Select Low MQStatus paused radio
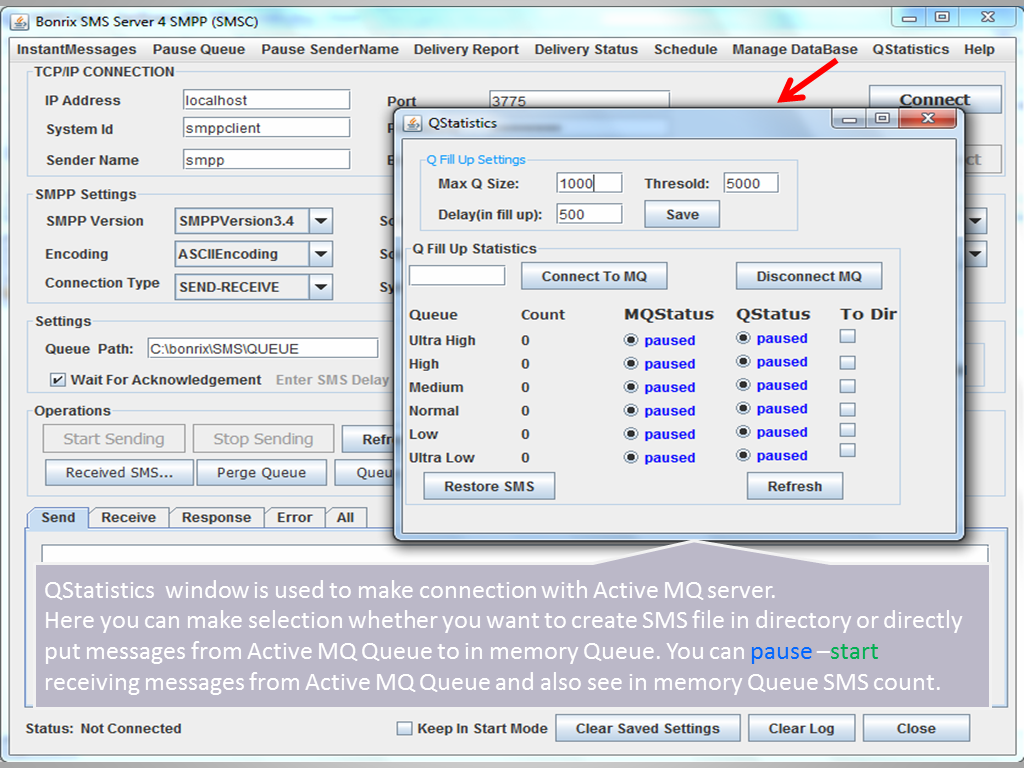 pyautogui.click(x=631, y=434)
